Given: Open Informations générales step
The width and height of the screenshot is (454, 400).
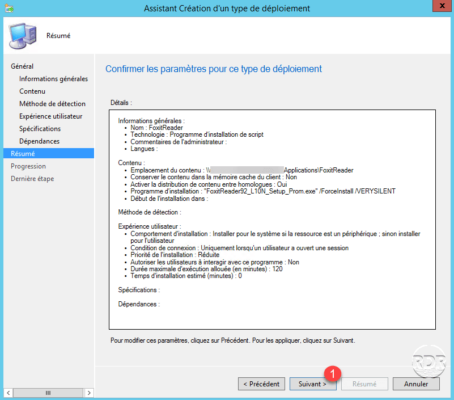Looking at the screenshot, I should (x=53, y=79).
